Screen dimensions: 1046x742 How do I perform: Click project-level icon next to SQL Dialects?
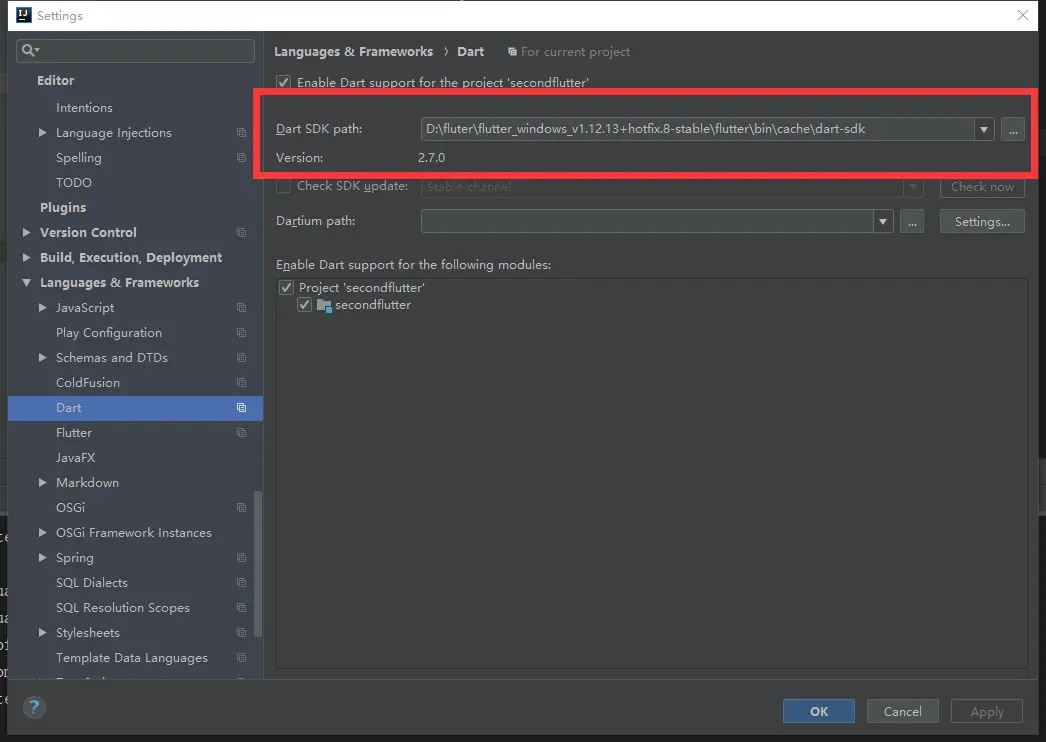(241, 583)
